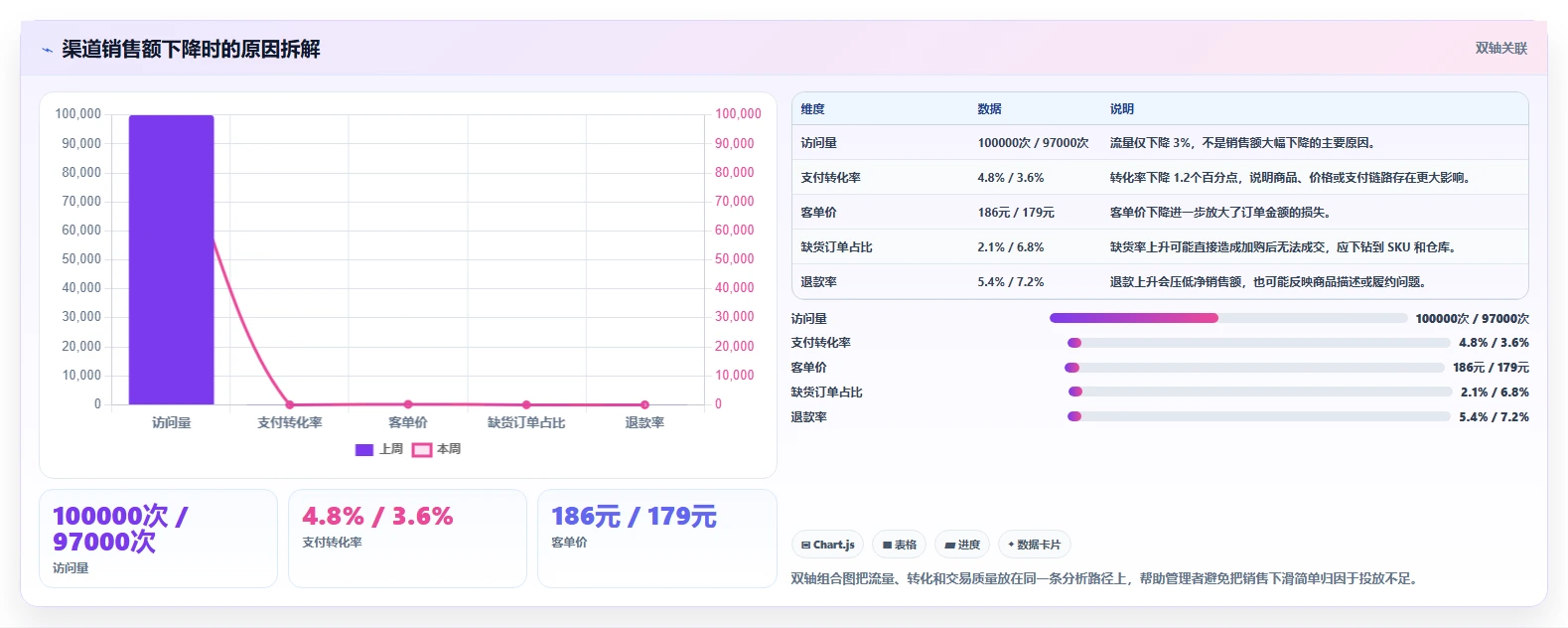The image size is (1568, 628).
Task: Click the 客单价 table row label
Action: [818, 213]
